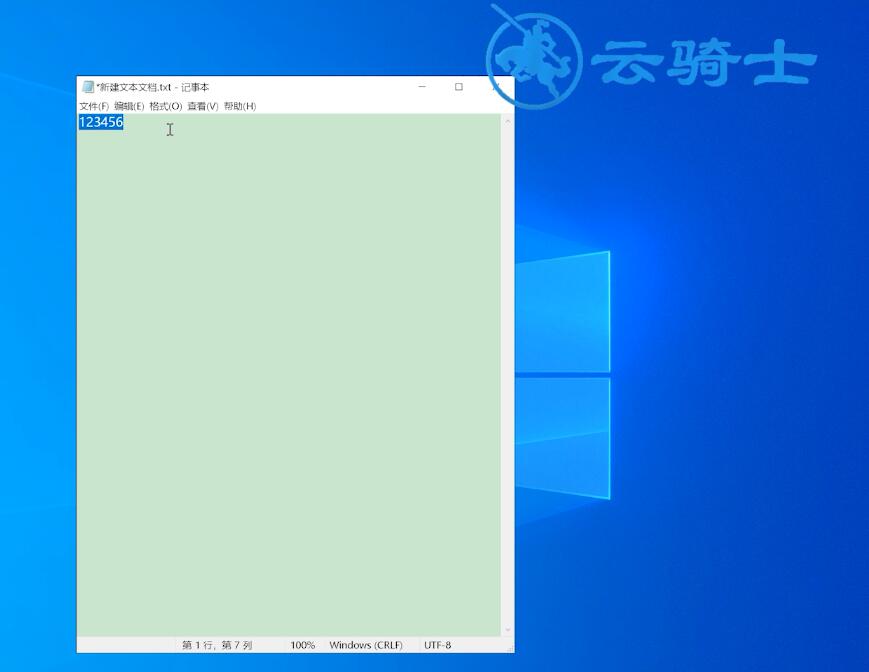This screenshot has width=869, height=672.
Task: Minimize the 记事本 window
Action: tap(422, 87)
